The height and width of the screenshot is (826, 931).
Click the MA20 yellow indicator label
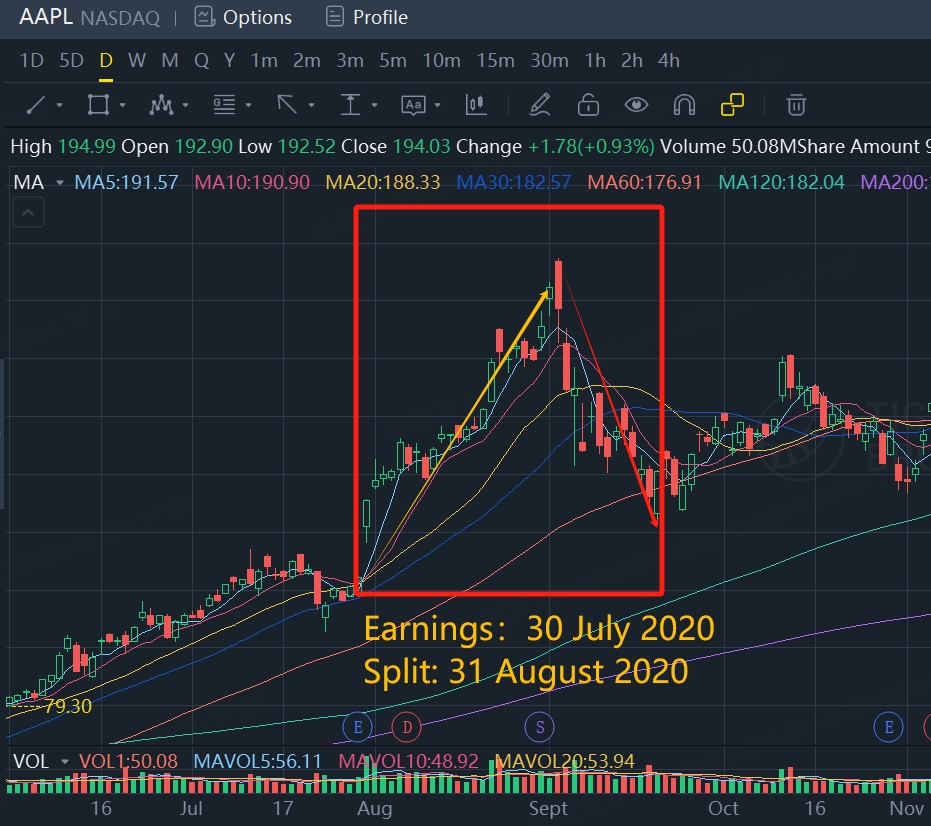click(x=383, y=182)
